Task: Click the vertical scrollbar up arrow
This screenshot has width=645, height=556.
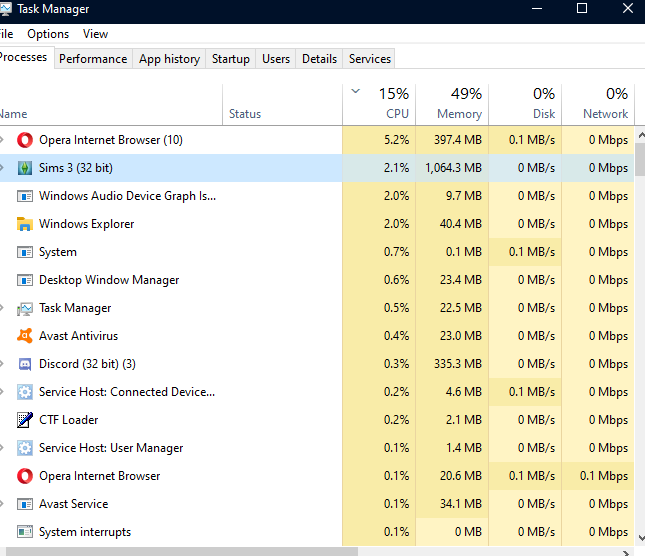Action: point(640,134)
